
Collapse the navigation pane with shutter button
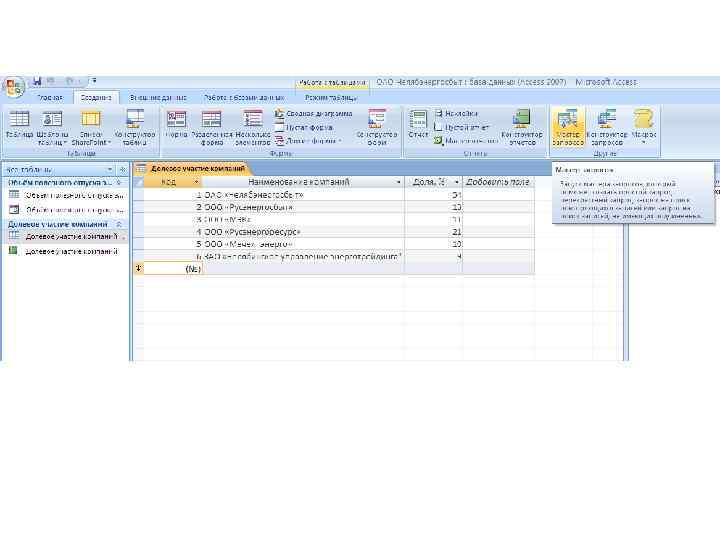coord(122,169)
